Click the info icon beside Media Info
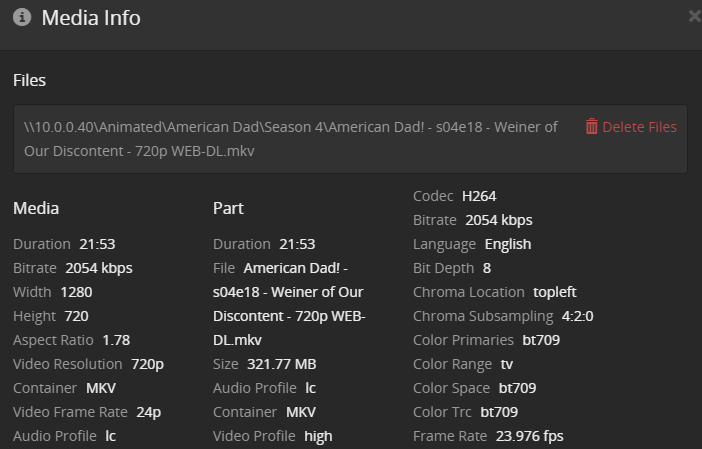The width and height of the screenshot is (702, 449). click(22, 18)
